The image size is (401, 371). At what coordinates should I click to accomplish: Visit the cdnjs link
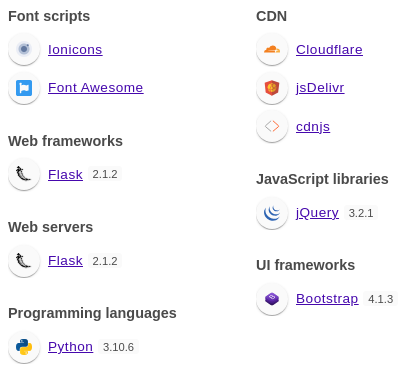[313, 127]
